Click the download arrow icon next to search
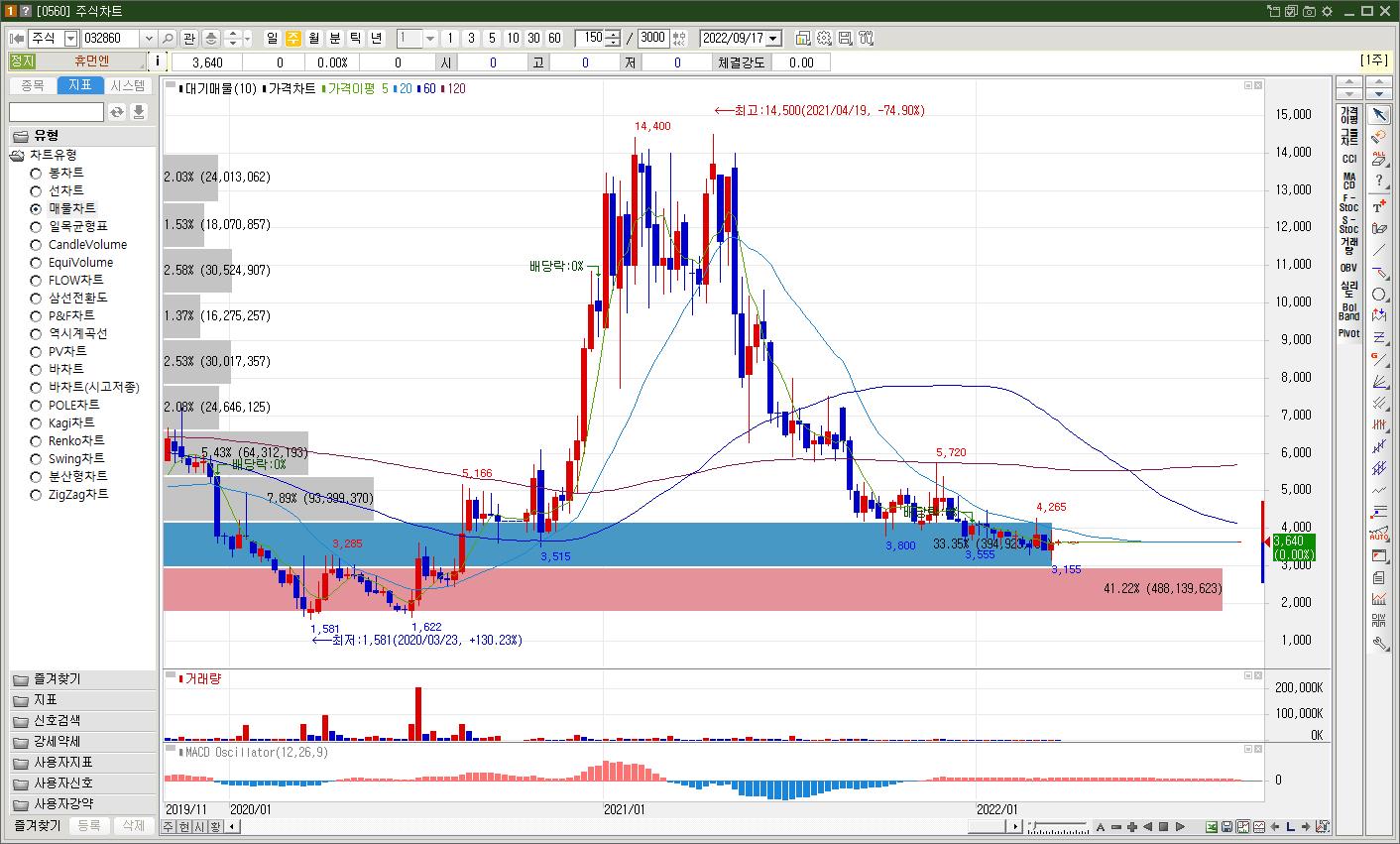This screenshot has height=844, width=1400. tap(139, 112)
